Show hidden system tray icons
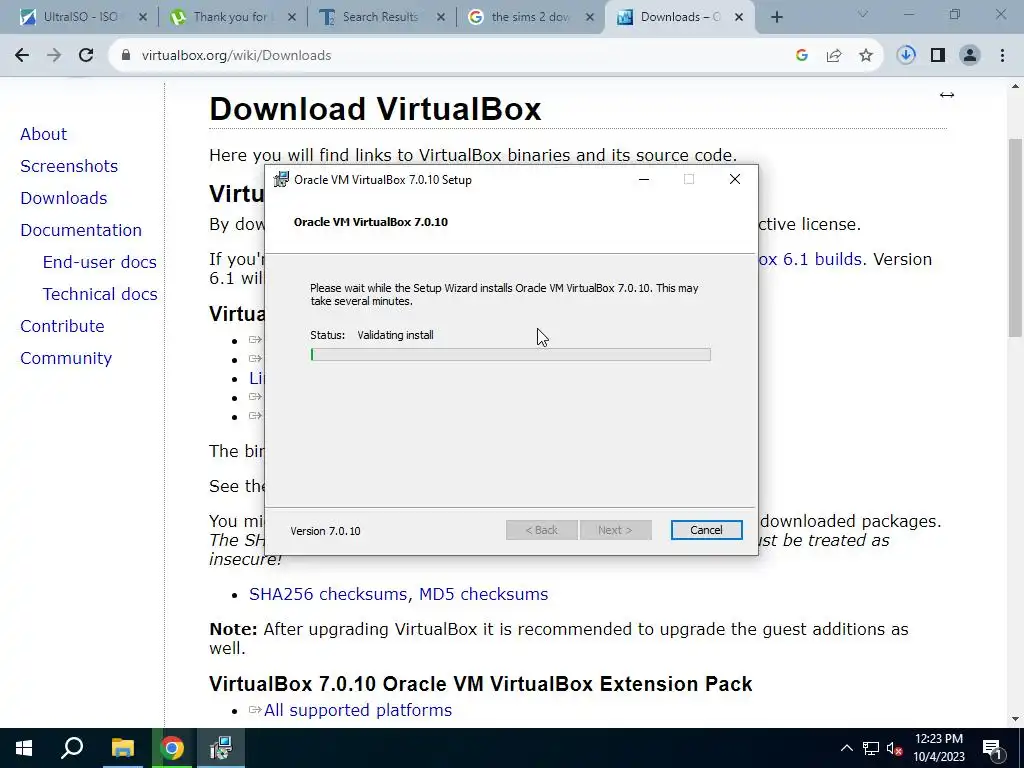Image resolution: width=1024 pixels, height=768 pixels. coord(846,748)
